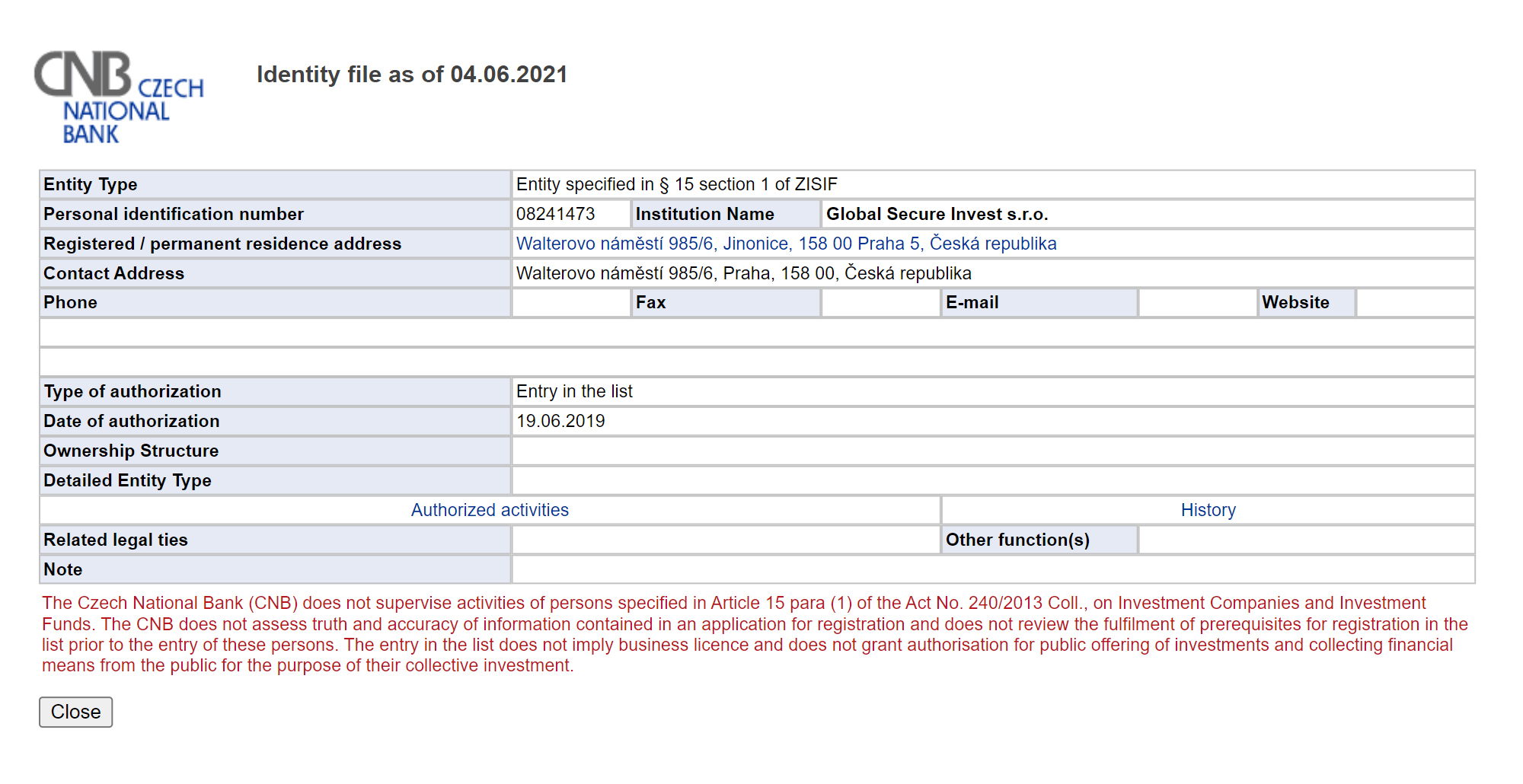The width and height of the screenshot is (1523, 784).
Task: Click the 'Detailed Entity Type' label
Action: click(127, 480)
